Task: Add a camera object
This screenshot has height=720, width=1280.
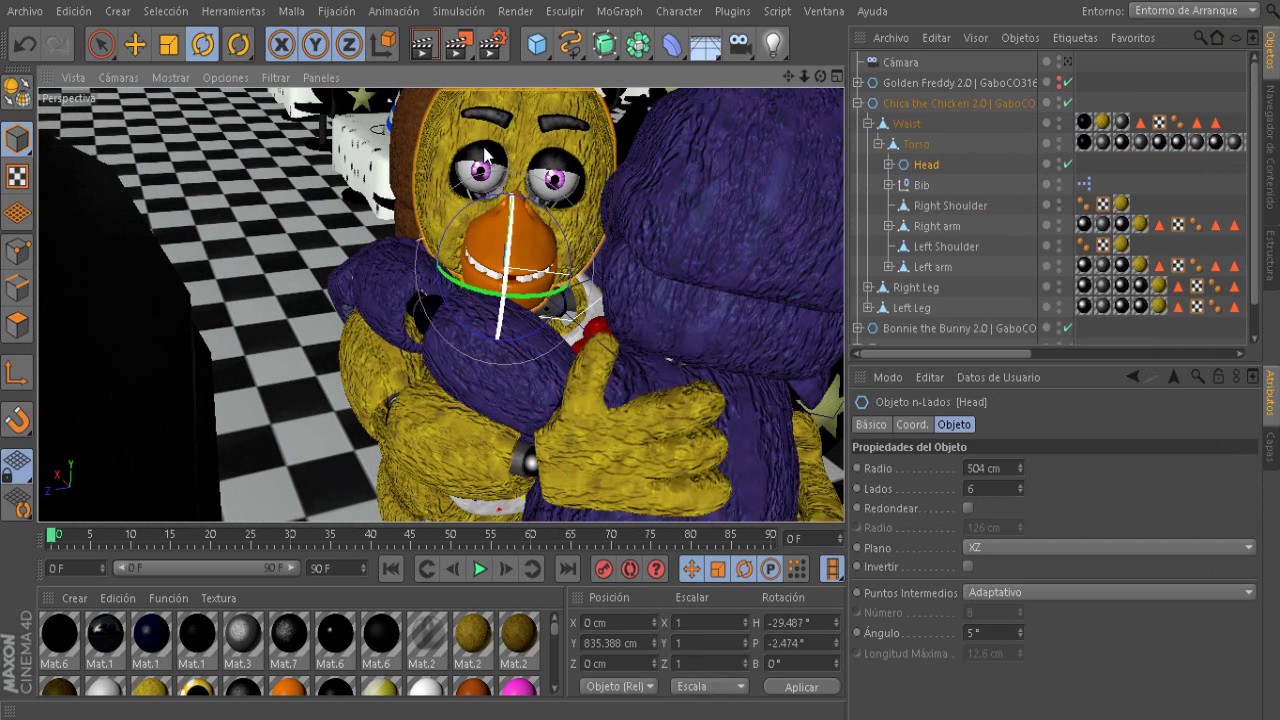Action: click(740, 44)
